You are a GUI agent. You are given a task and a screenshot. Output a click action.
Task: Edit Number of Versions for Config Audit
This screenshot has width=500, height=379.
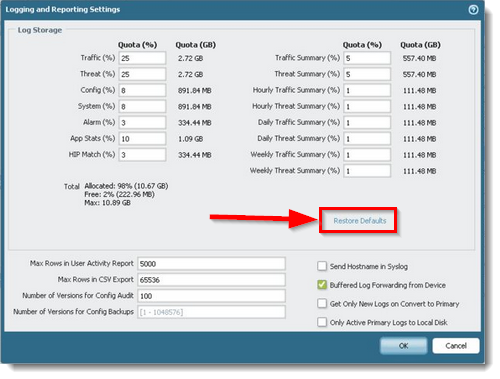click(x=211, y=296)
